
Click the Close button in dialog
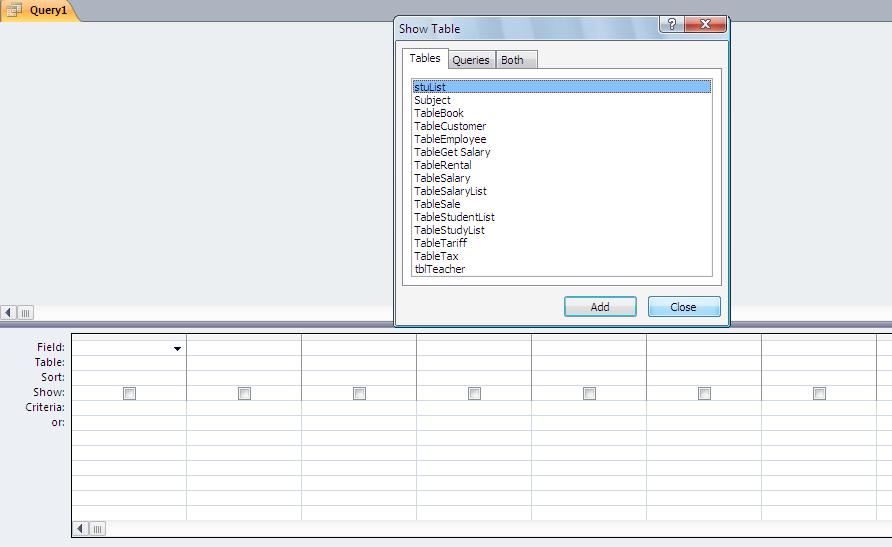[684, 307]
